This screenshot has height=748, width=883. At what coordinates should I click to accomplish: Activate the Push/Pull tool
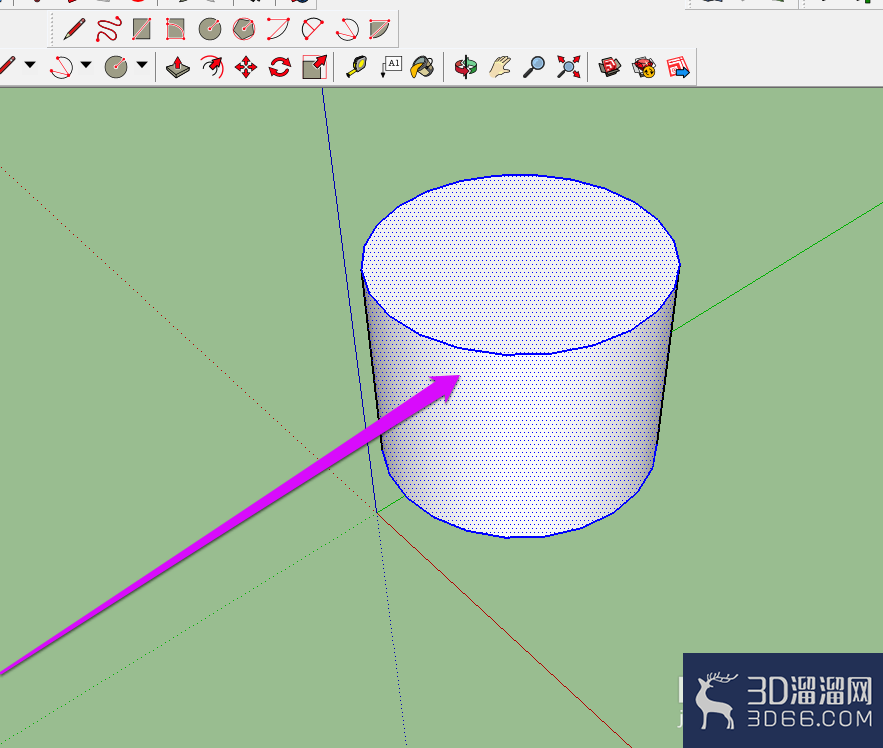[178, 67]
